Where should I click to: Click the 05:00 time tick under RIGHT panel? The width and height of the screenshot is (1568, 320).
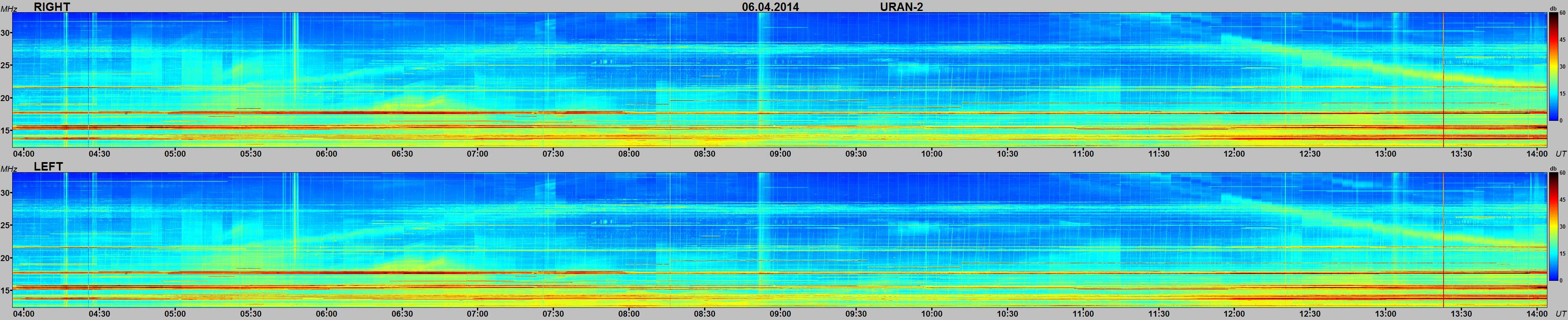click(175, 154)
